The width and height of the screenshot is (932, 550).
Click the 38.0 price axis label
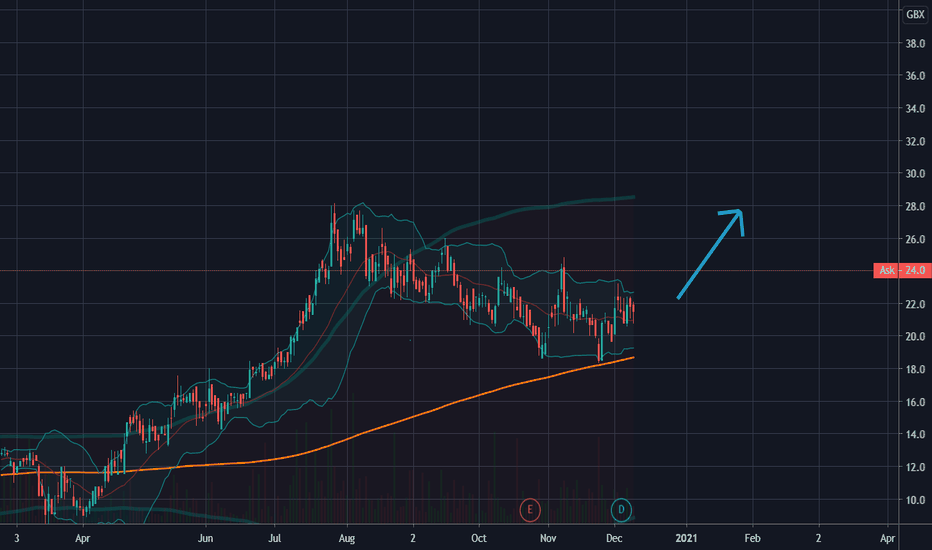[915, 43]
